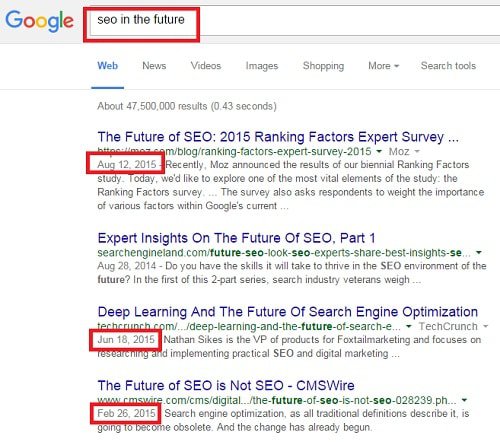Open 'The Future of SEO is Not SEO' result

226,386
